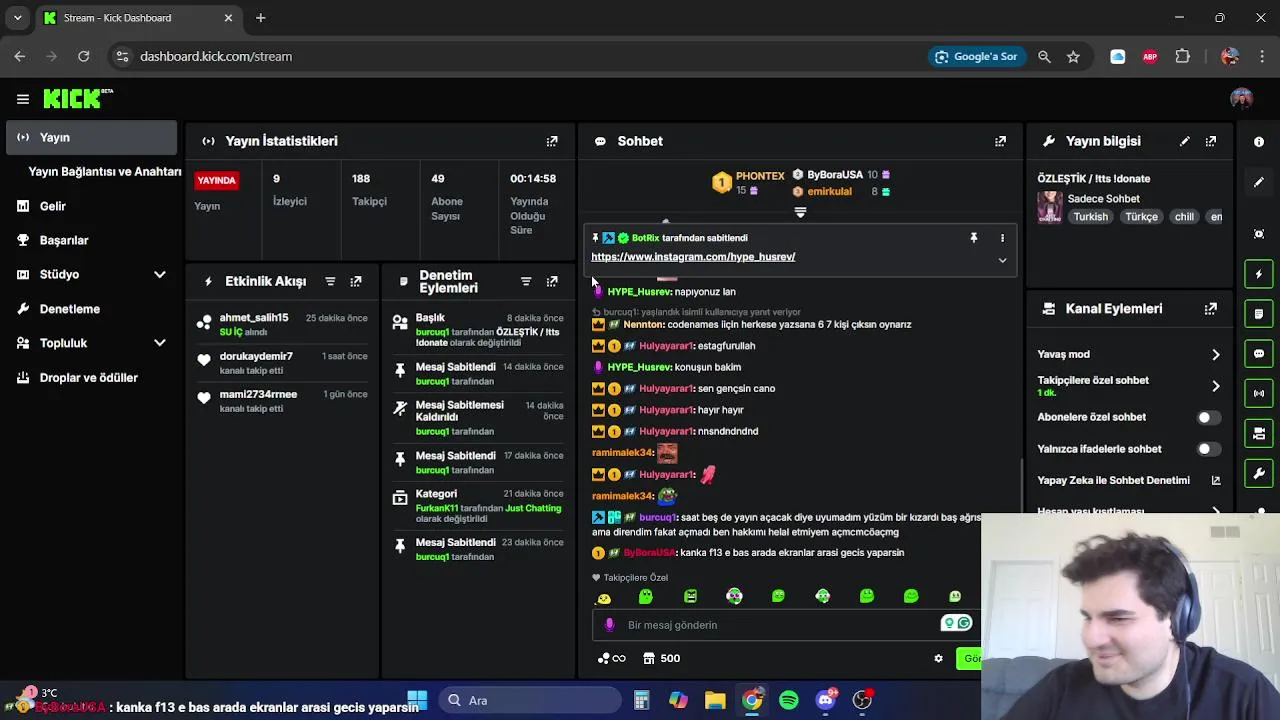Screen dimensions: 1280x720
Task: Toggle the broadcast signal widget in right sidebar
Action: coord(1259,394)
